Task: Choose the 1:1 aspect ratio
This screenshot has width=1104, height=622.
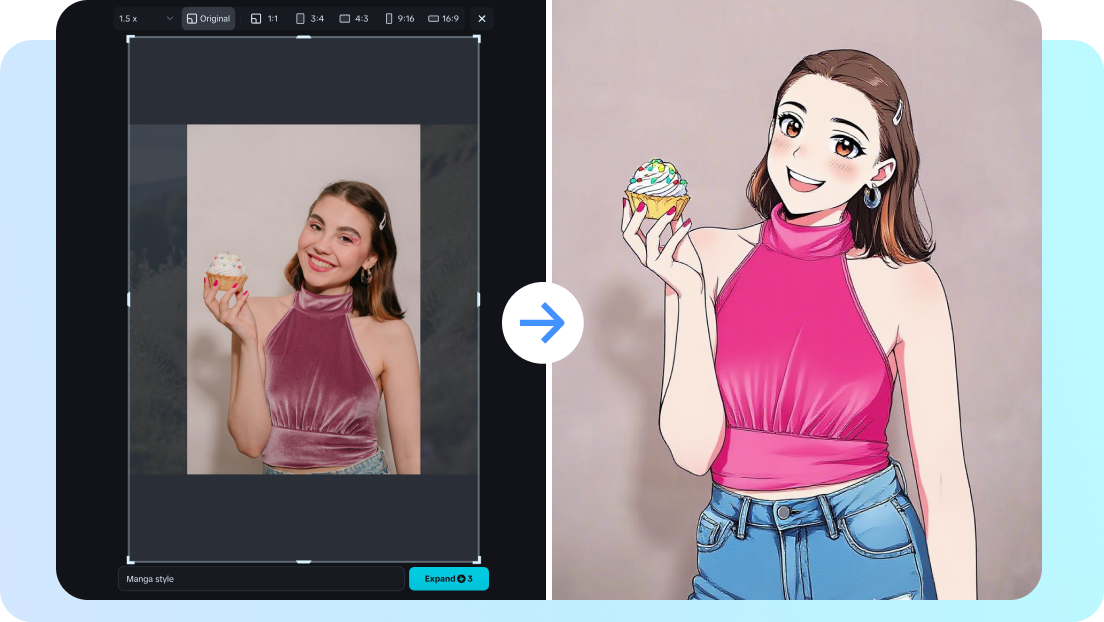Action: 264,18
